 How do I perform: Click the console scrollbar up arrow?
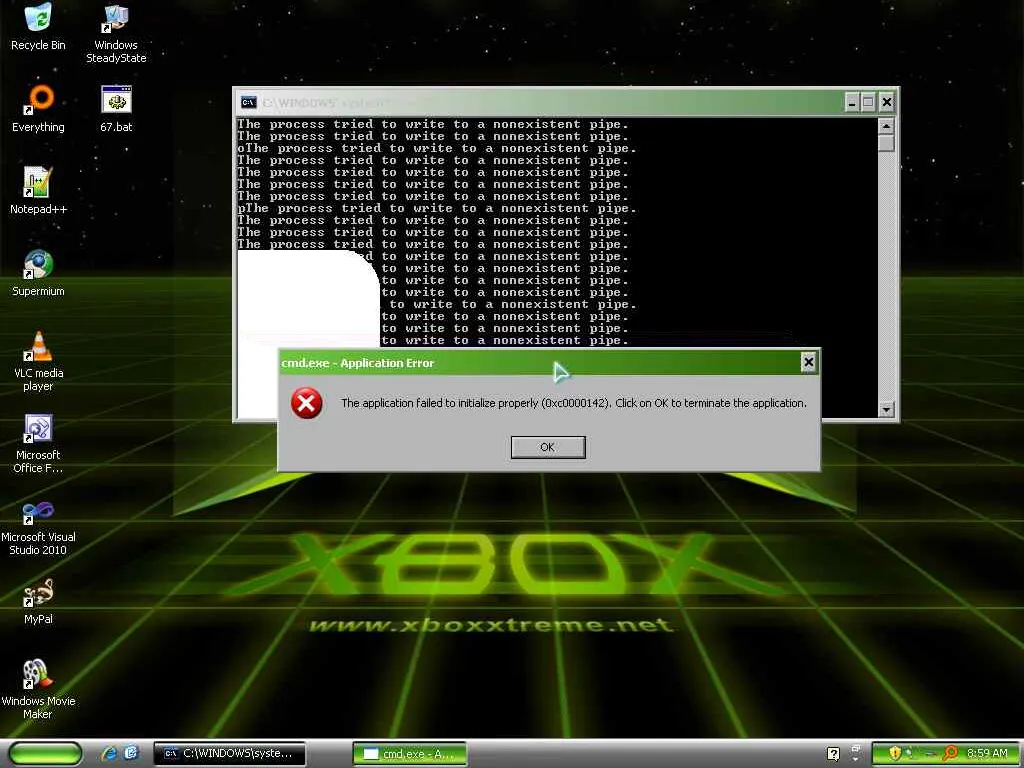click(x=886, y=126)
